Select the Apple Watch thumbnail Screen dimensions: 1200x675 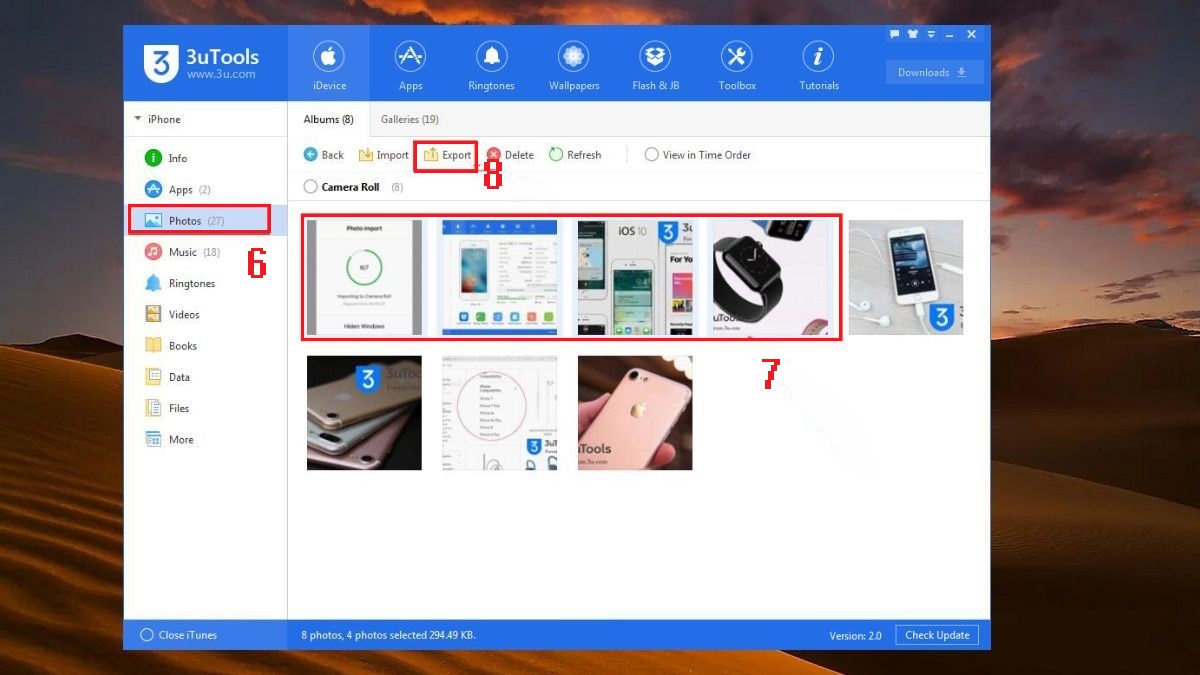pos(770,277)
